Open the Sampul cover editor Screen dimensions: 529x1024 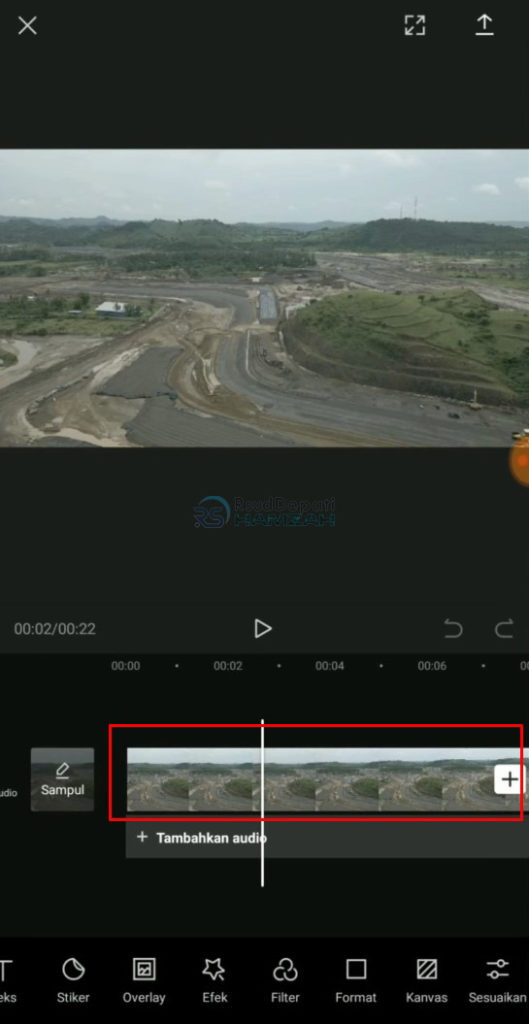63,779
